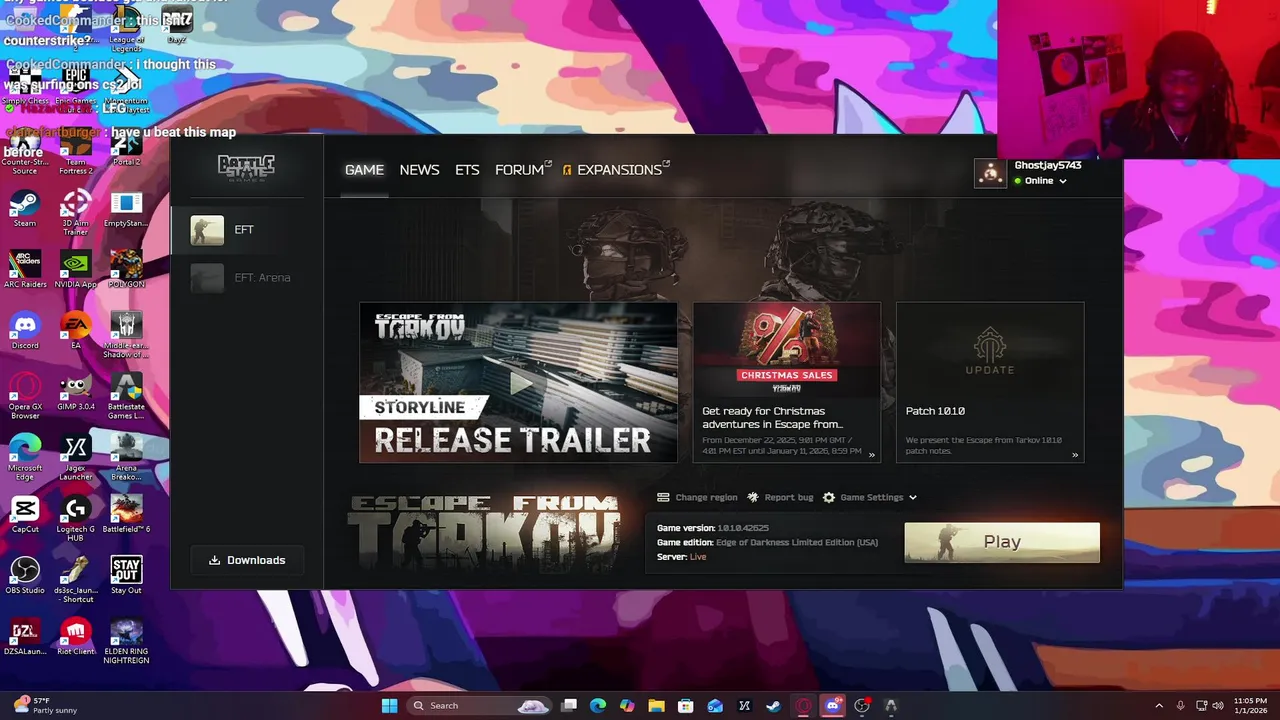Open the EmptyStan desktop shortcut
The width and height of the screenshot is (1280, 720).
(126, 209)
